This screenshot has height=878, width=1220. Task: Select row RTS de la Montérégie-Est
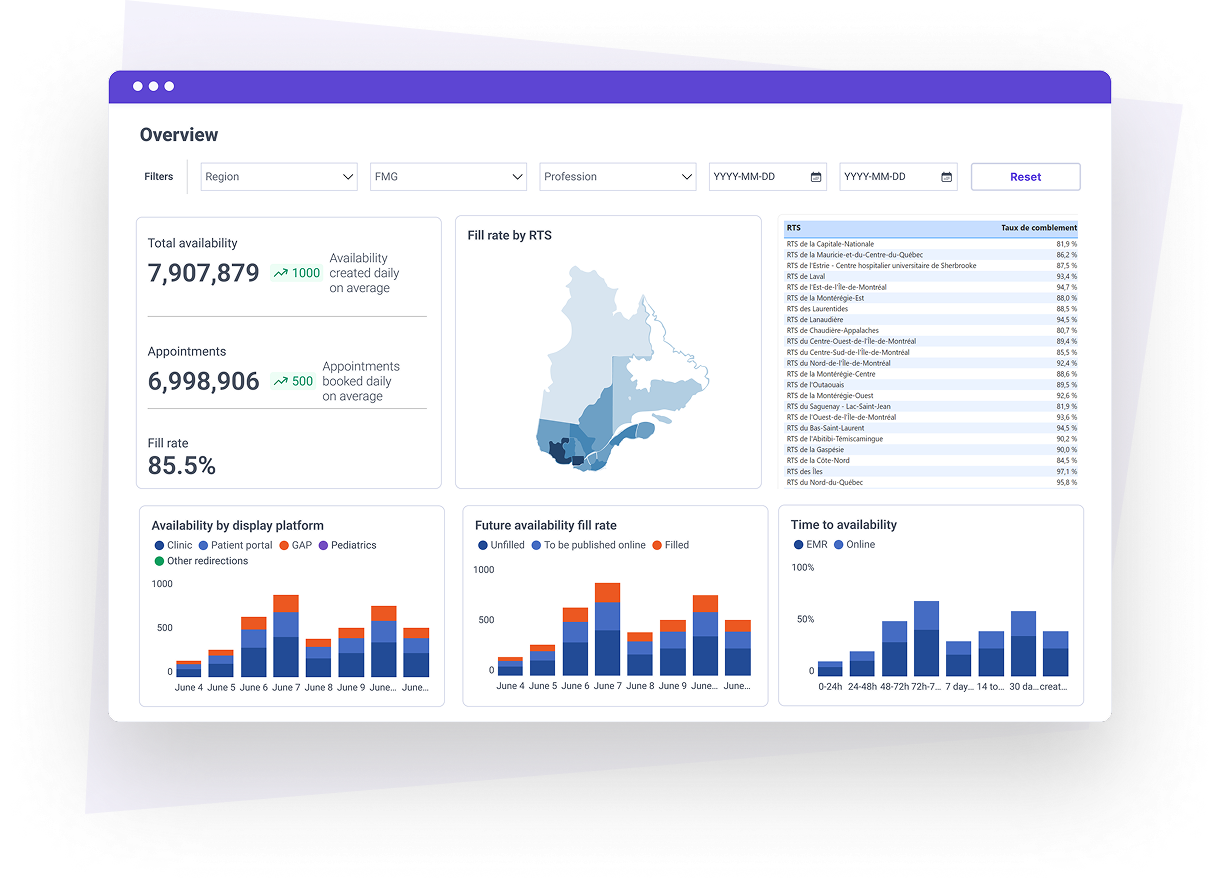(x=931, y=298)
